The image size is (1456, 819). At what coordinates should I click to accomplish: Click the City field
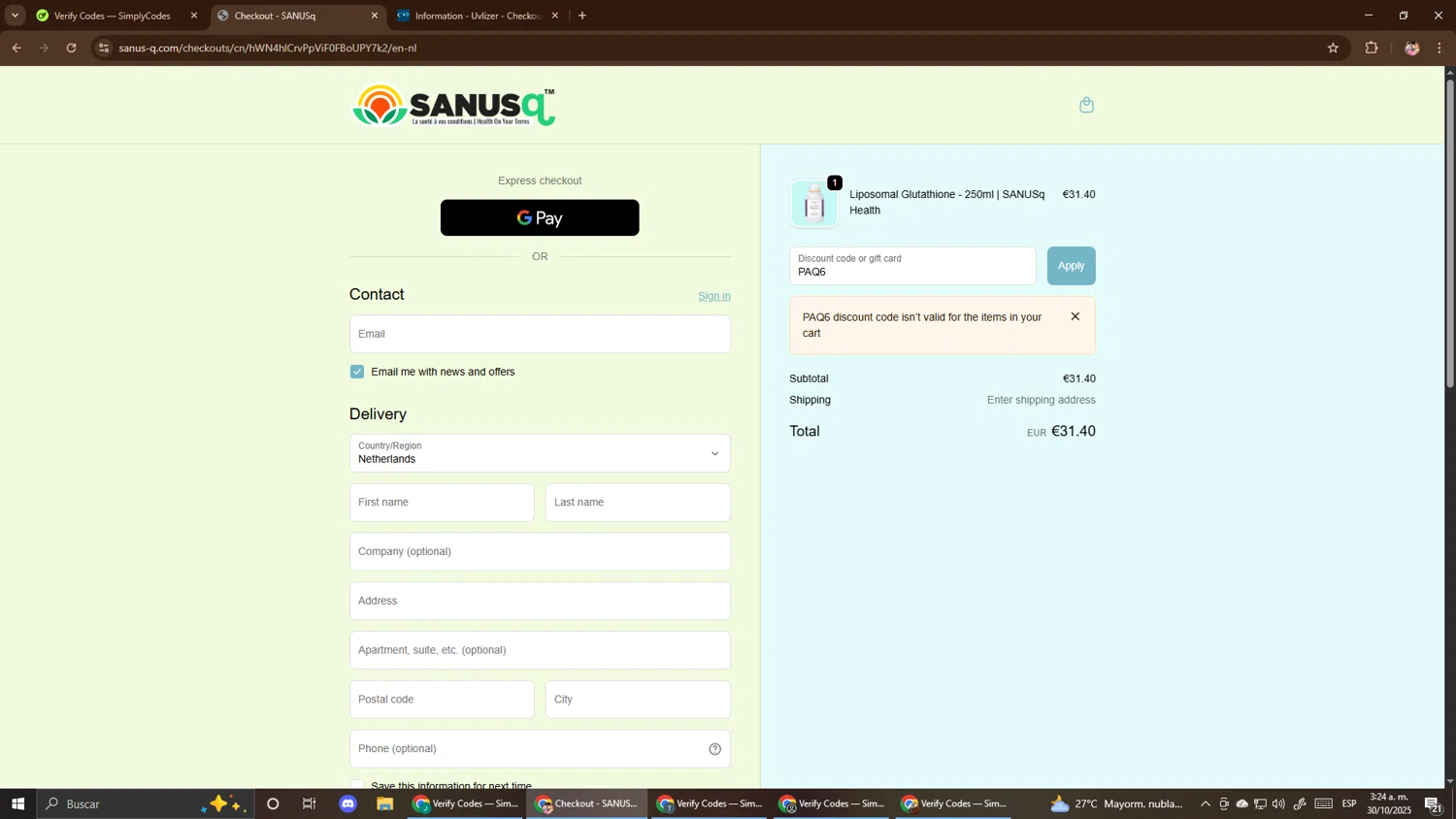(638, 700)
